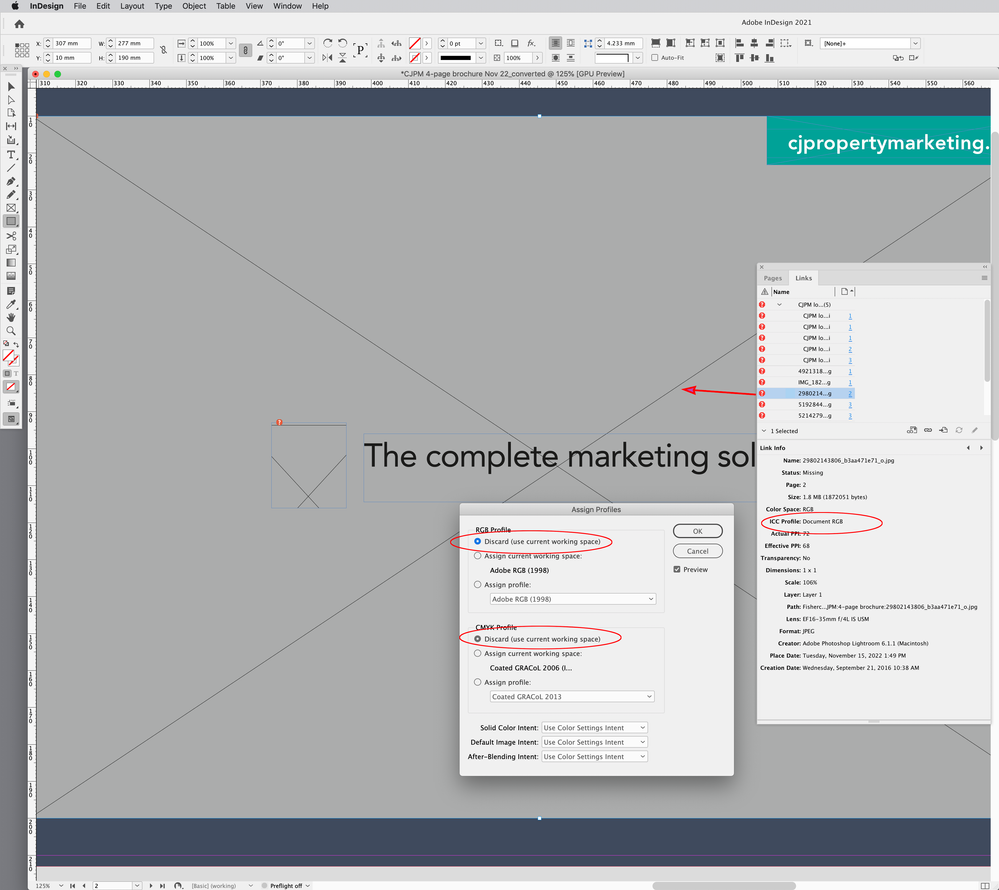This screenshot has width=999, height=890.
Task: Select the Type tool in the toolbox
Action: click(11, 155)
